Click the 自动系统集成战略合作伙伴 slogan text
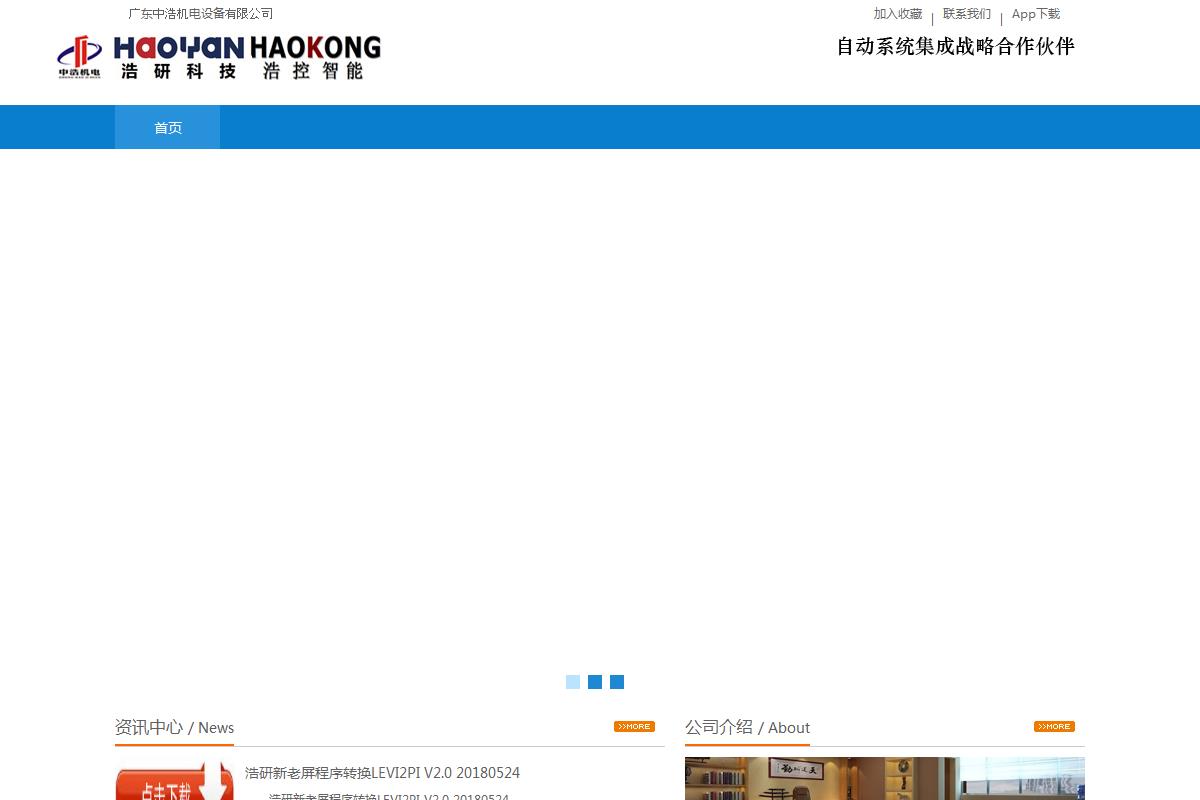Screen dimensions: 1200x800 (x=955, y=47)
